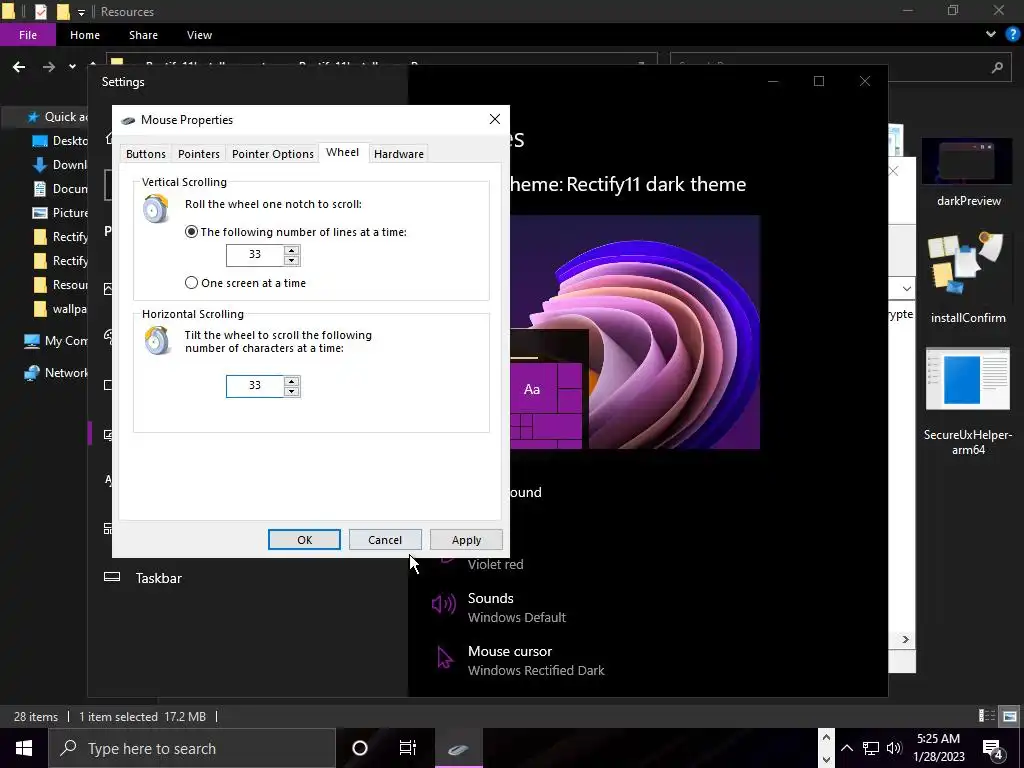Viewport: 1024px width, 768px height.
Task: Go forward using Explorer forward arrow
Action: 49,67
